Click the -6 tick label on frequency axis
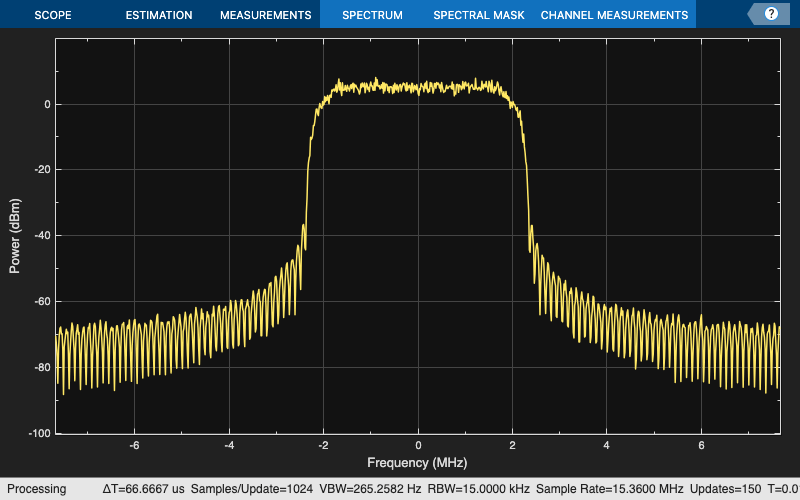 click(134, 445)
